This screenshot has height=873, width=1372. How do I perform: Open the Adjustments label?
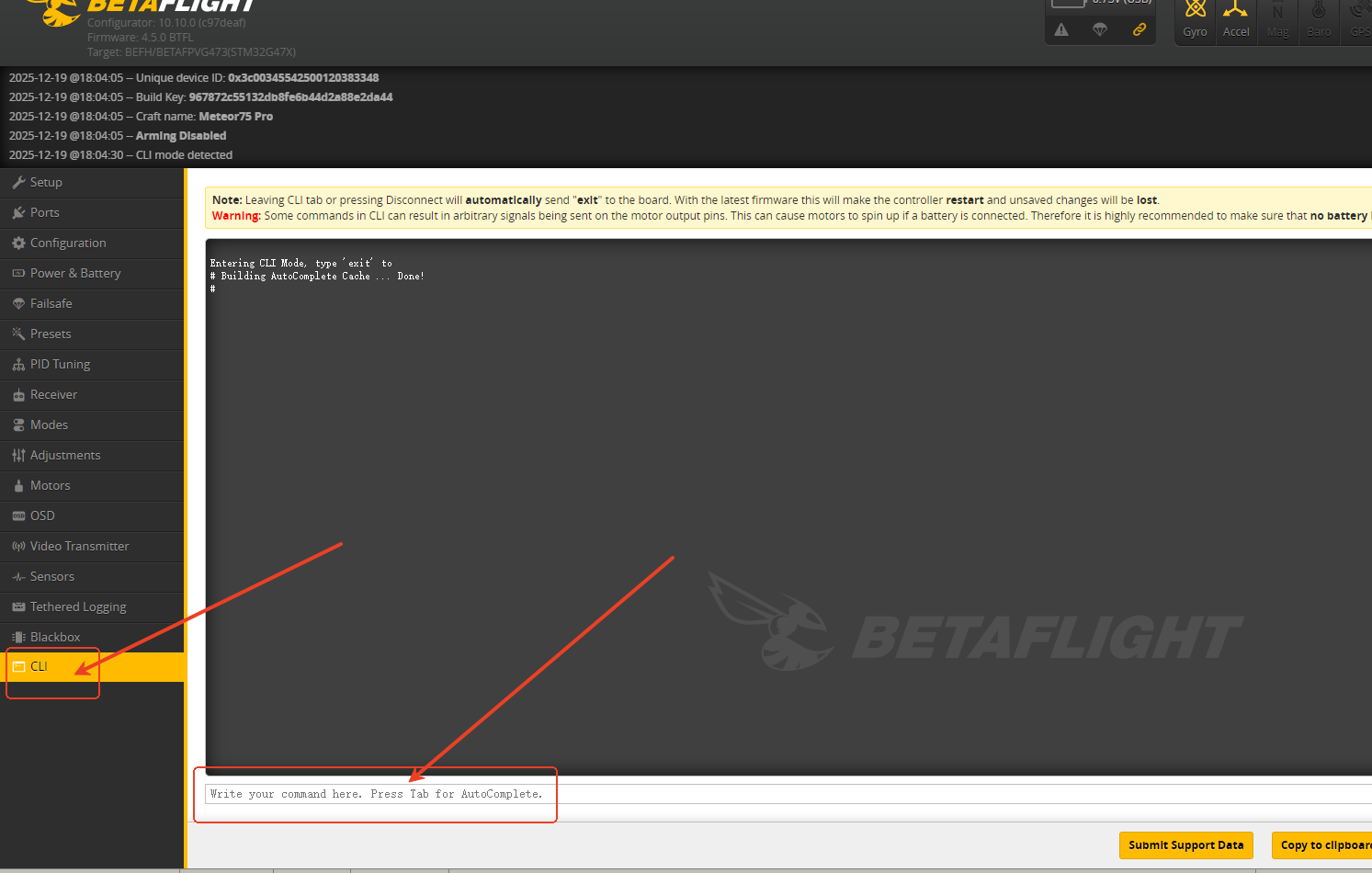tap(65, 455)
